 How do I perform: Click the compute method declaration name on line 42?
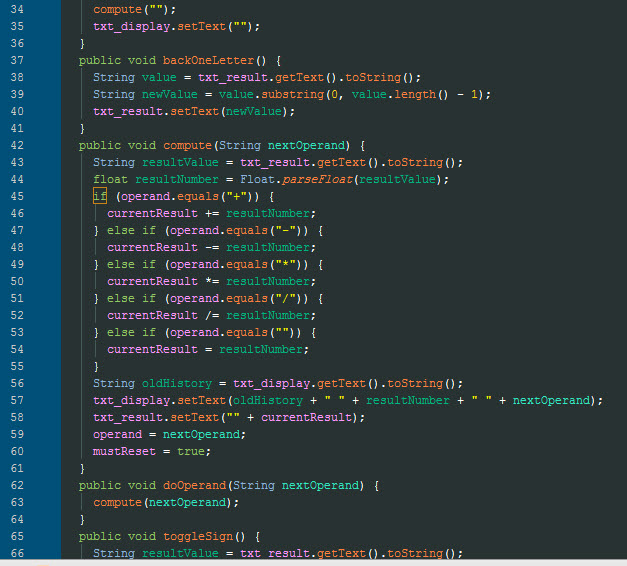coord(187,145)
